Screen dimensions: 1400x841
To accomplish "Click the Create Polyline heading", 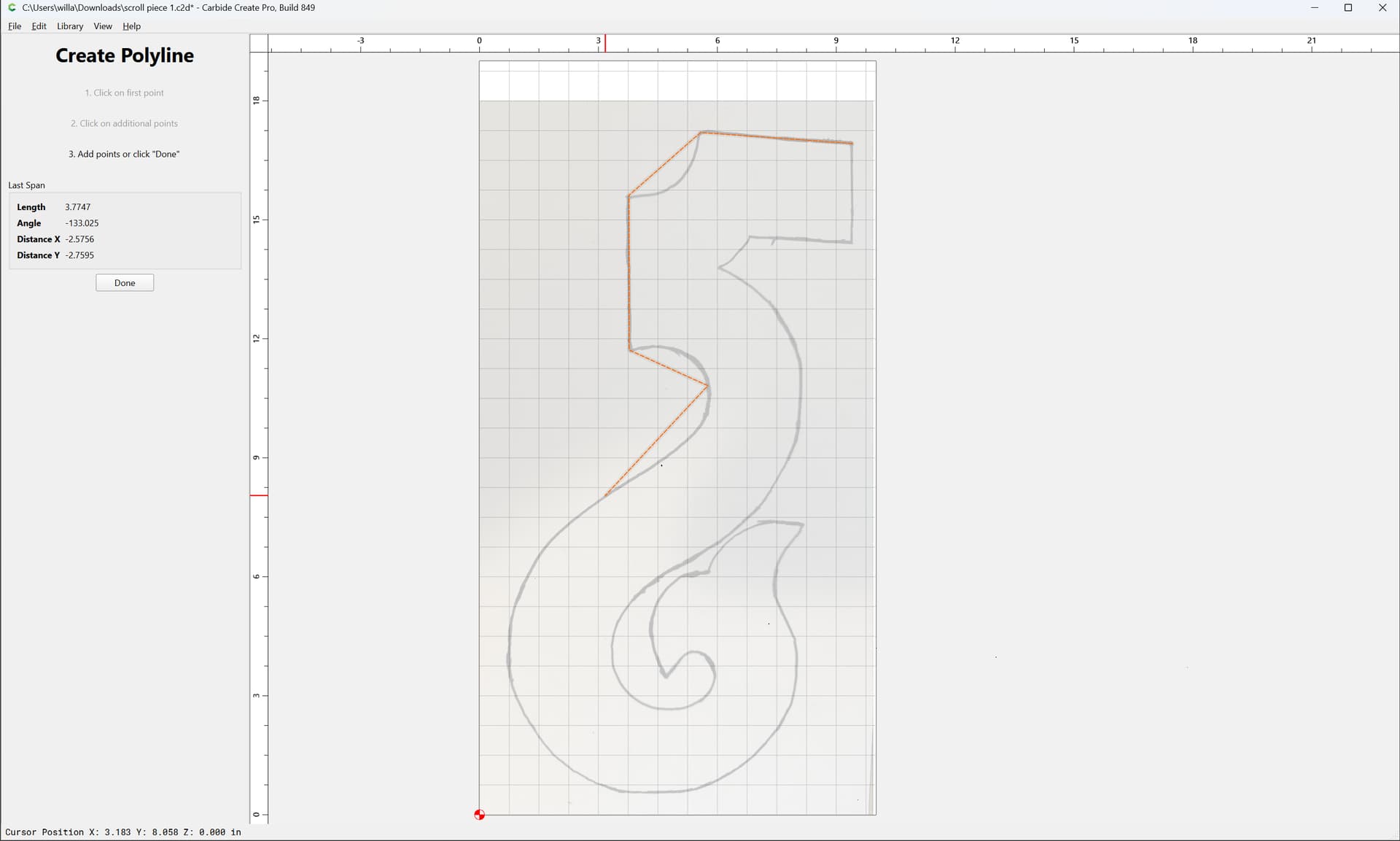I will [125, 55].
